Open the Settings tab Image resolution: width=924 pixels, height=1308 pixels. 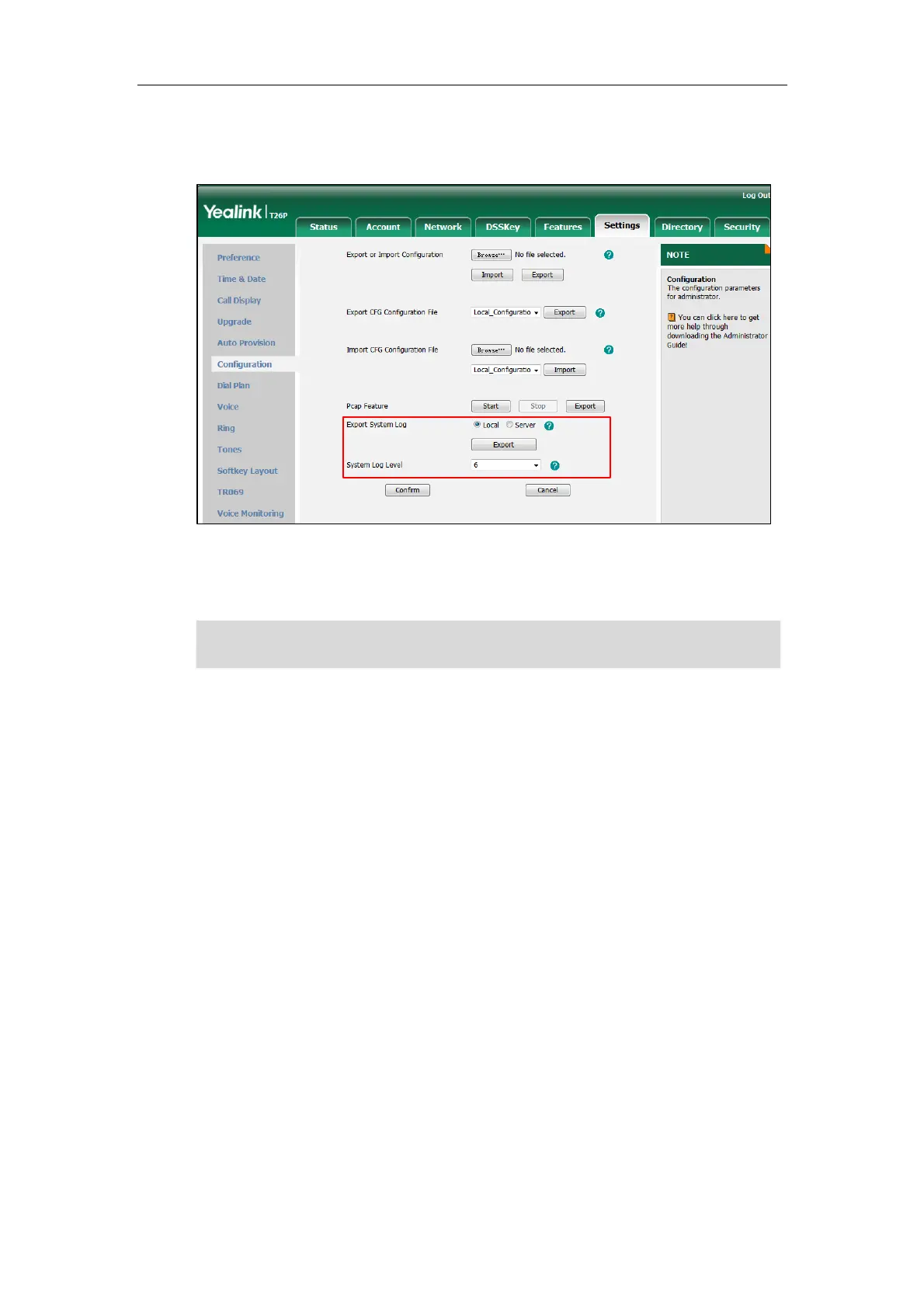click(622, 225)
